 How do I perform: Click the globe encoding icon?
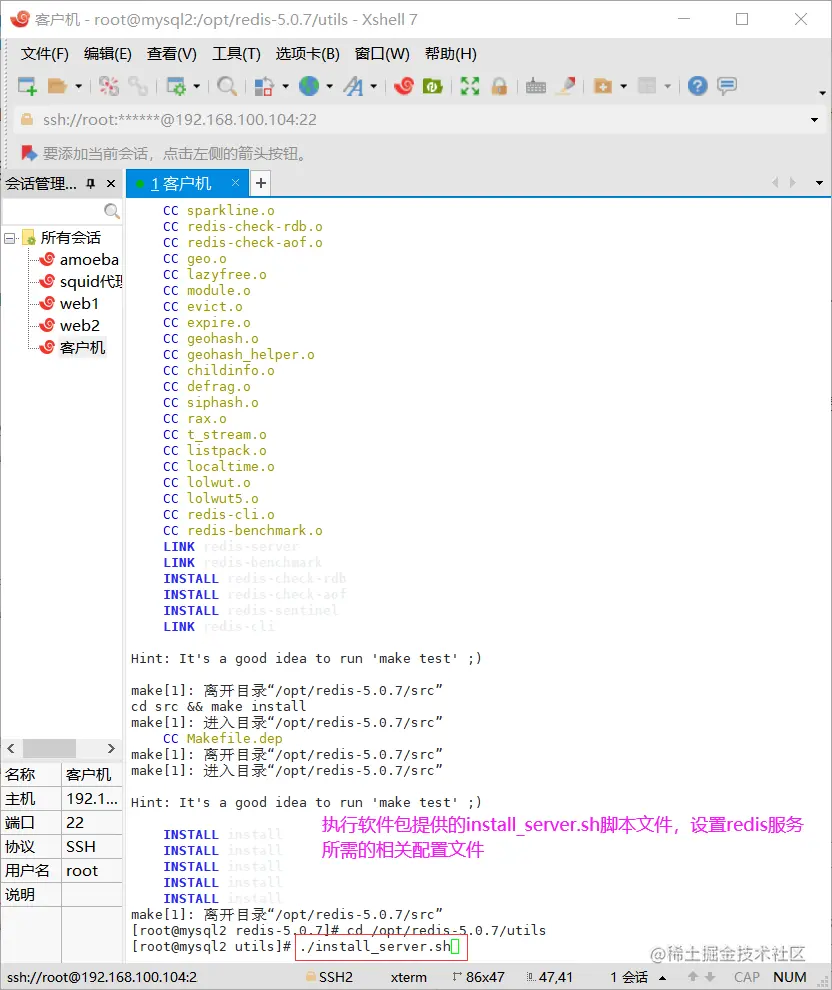(x=309, y=86)
